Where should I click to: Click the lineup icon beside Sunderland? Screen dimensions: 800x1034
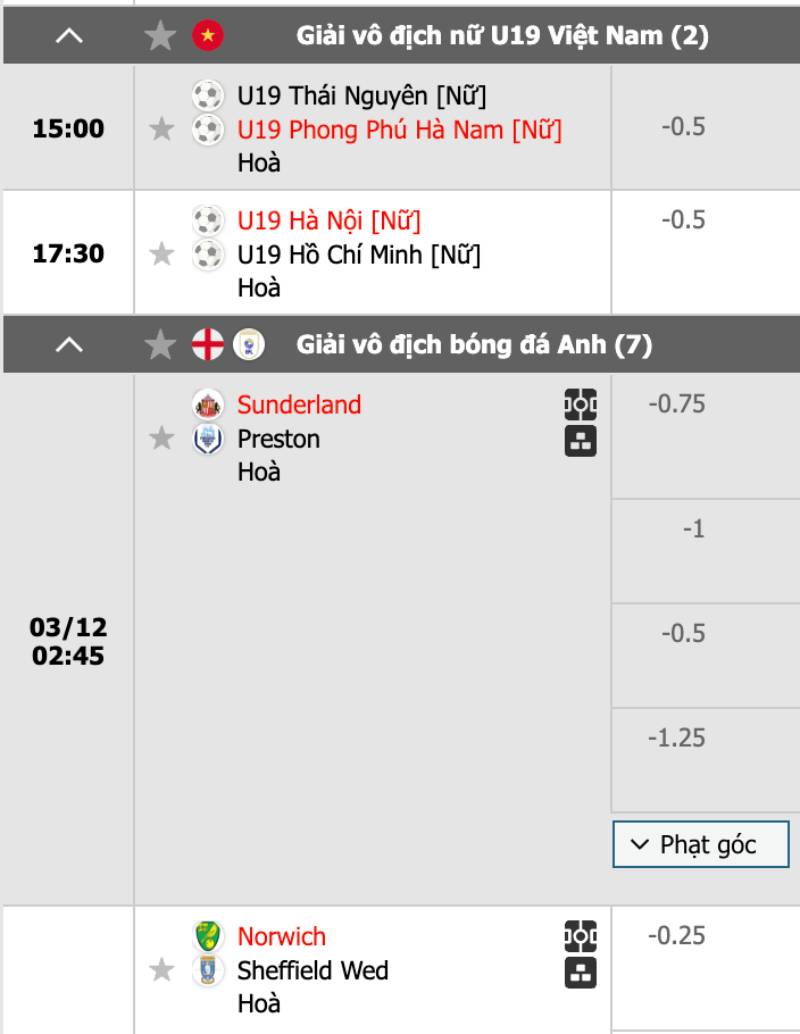coord(580,405)
